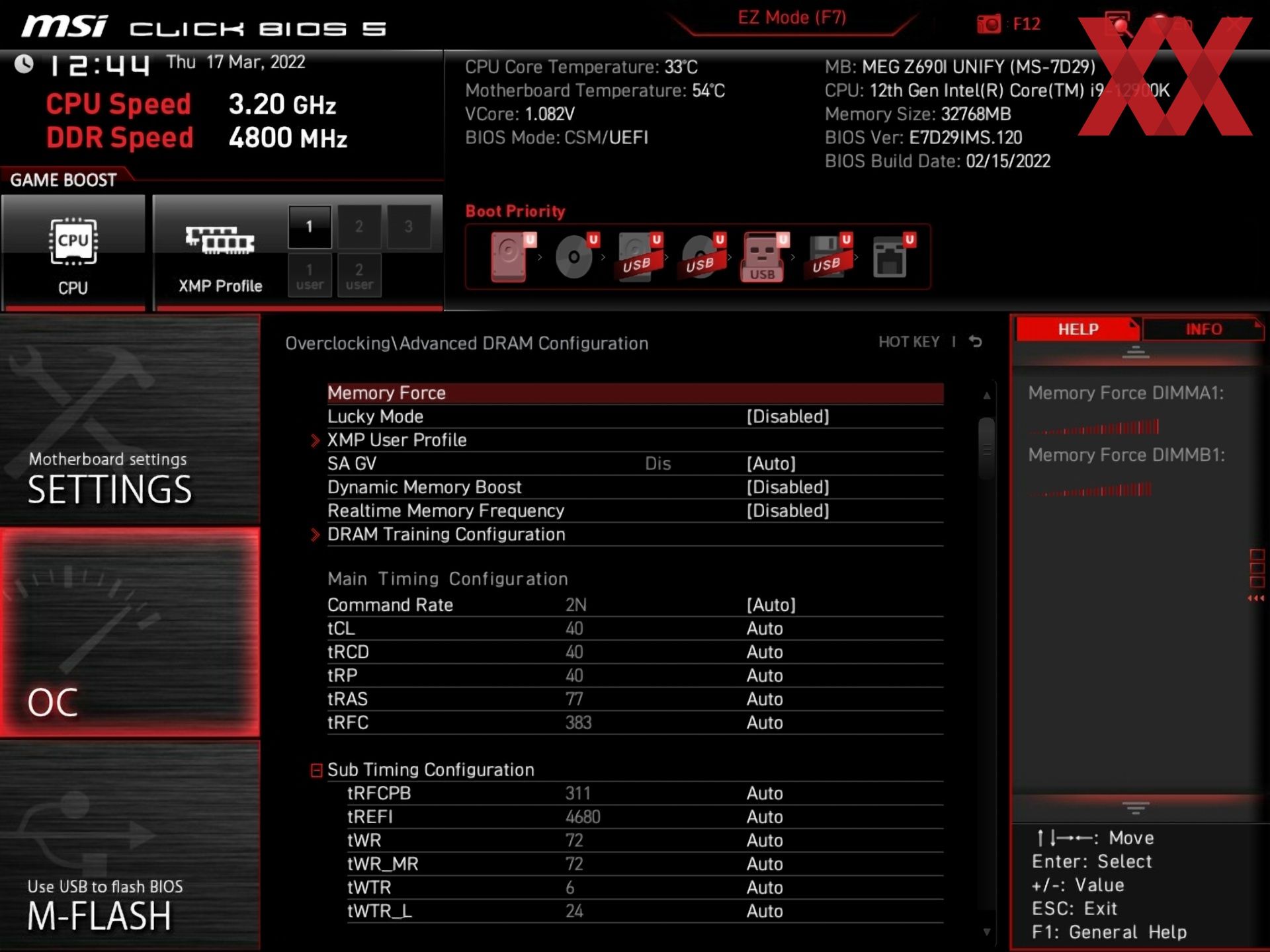
Task: Open Realtime Memory Frequency [Disabled] dropdown
Action: coord(788,511)
